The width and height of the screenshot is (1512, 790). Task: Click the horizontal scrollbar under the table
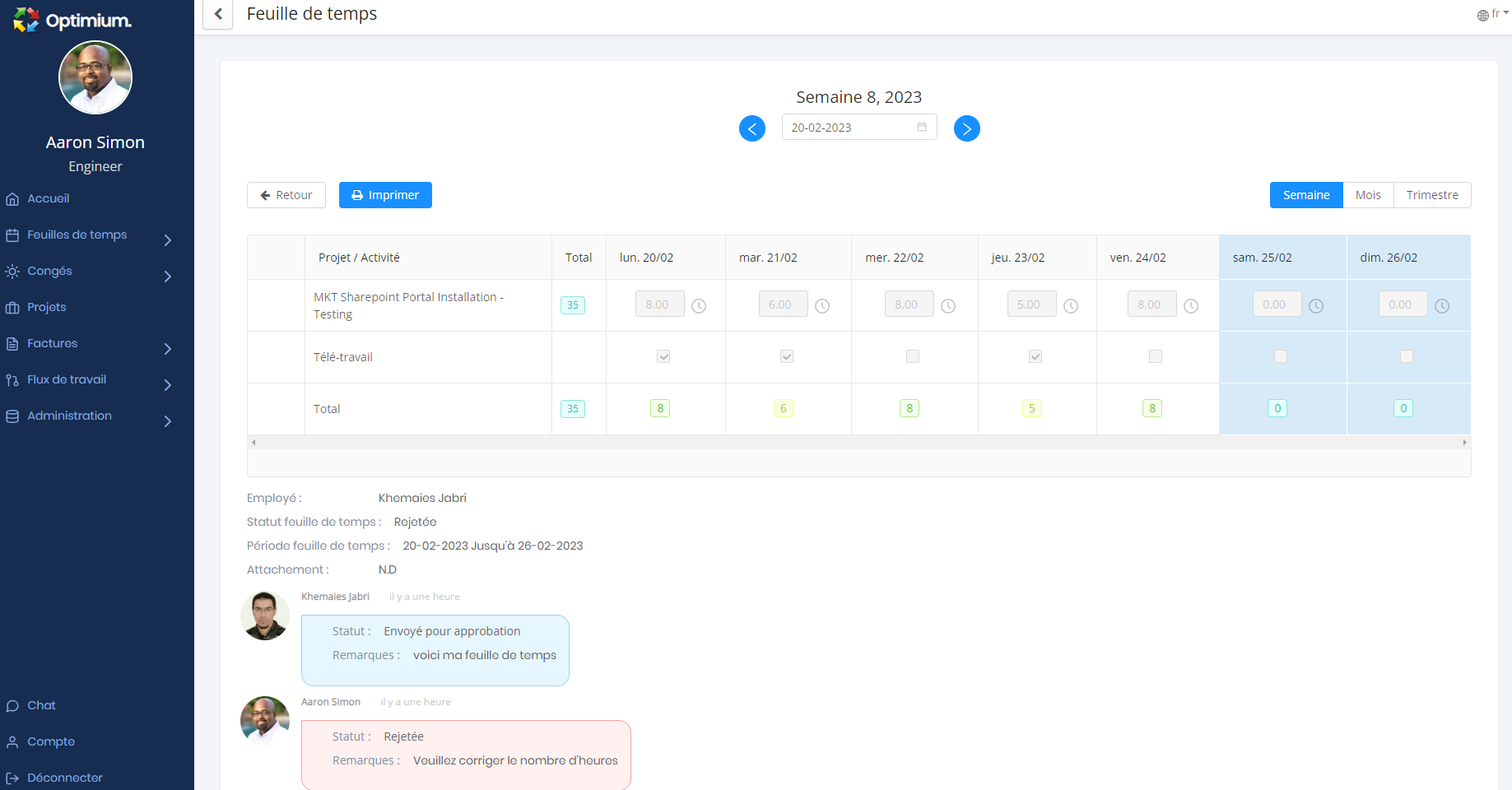coord(858,443)
